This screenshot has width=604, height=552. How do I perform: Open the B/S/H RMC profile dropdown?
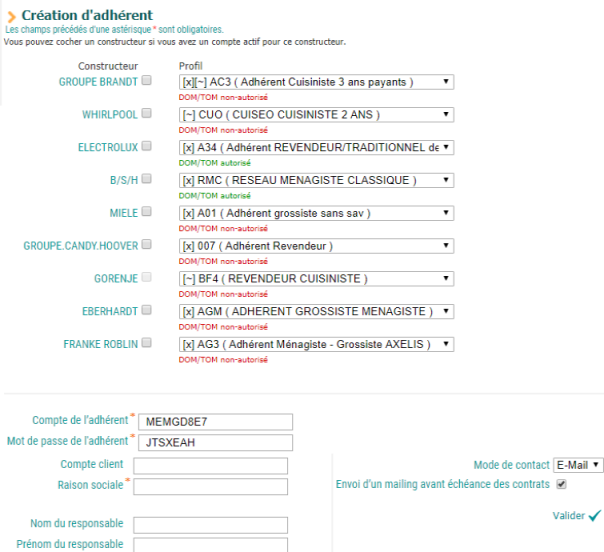(x=316, y=180)
